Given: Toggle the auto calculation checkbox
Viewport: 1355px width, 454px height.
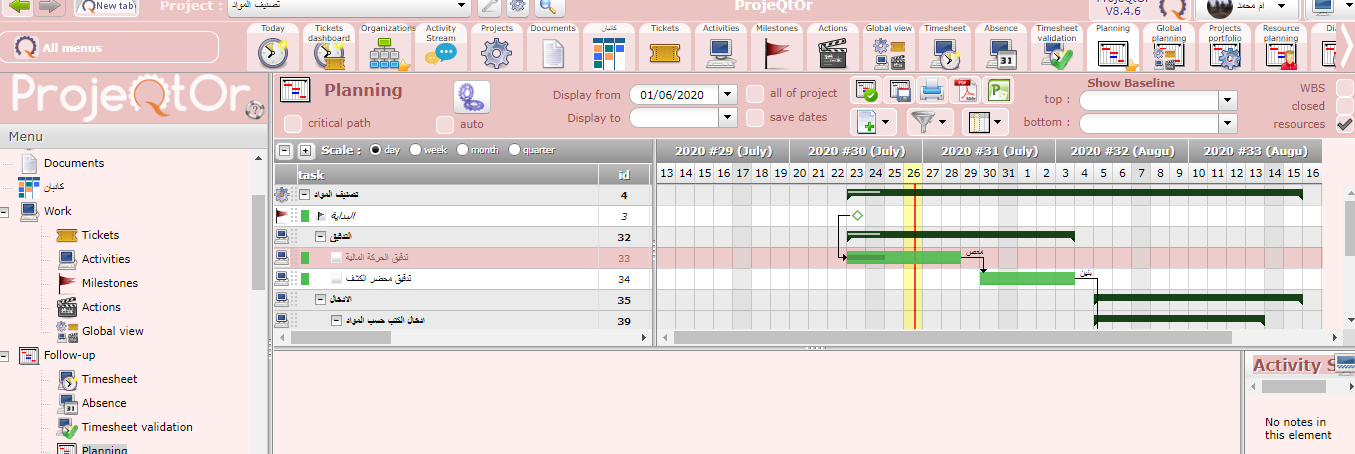Looking at the screenshot, I should 445,124.
